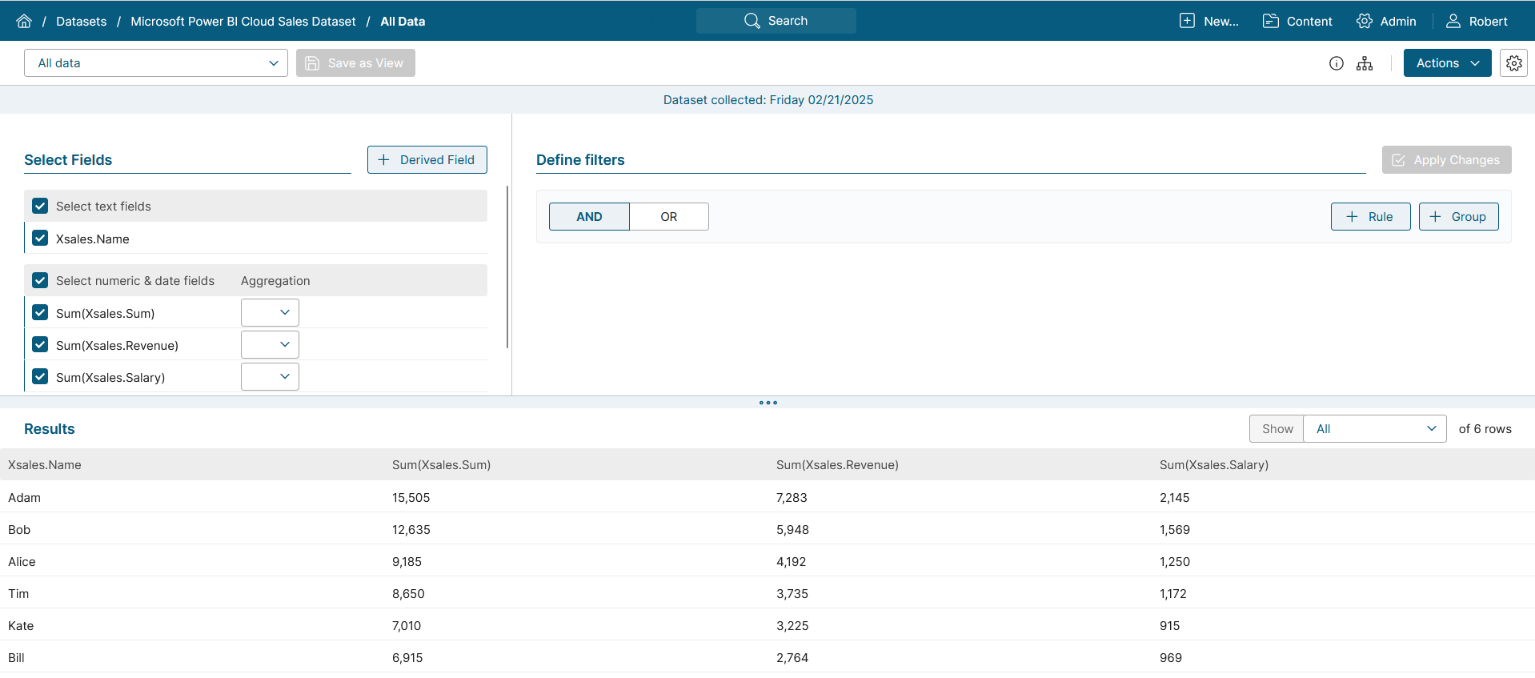Click the New plus icon
Image resolution: width=1535 pixels, height=678 pixels.
(1187, 21)
